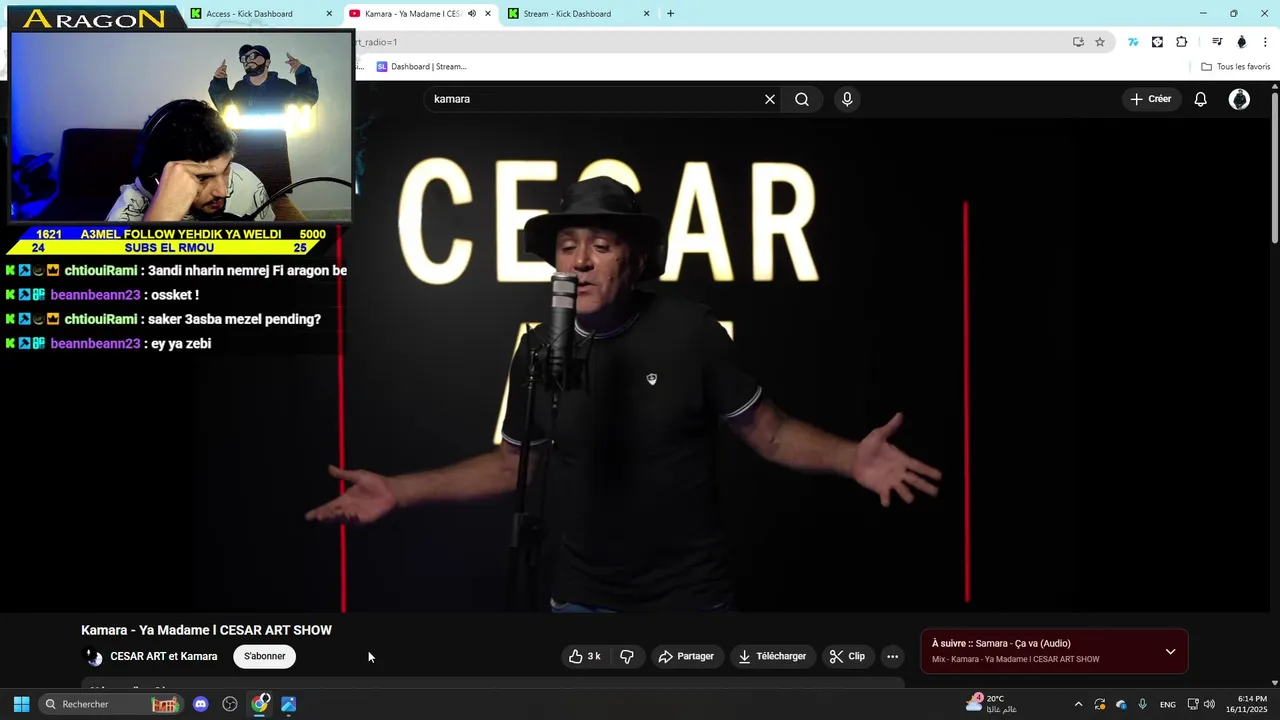
Task: Click the browser address bar
Action: click(710, 42)
